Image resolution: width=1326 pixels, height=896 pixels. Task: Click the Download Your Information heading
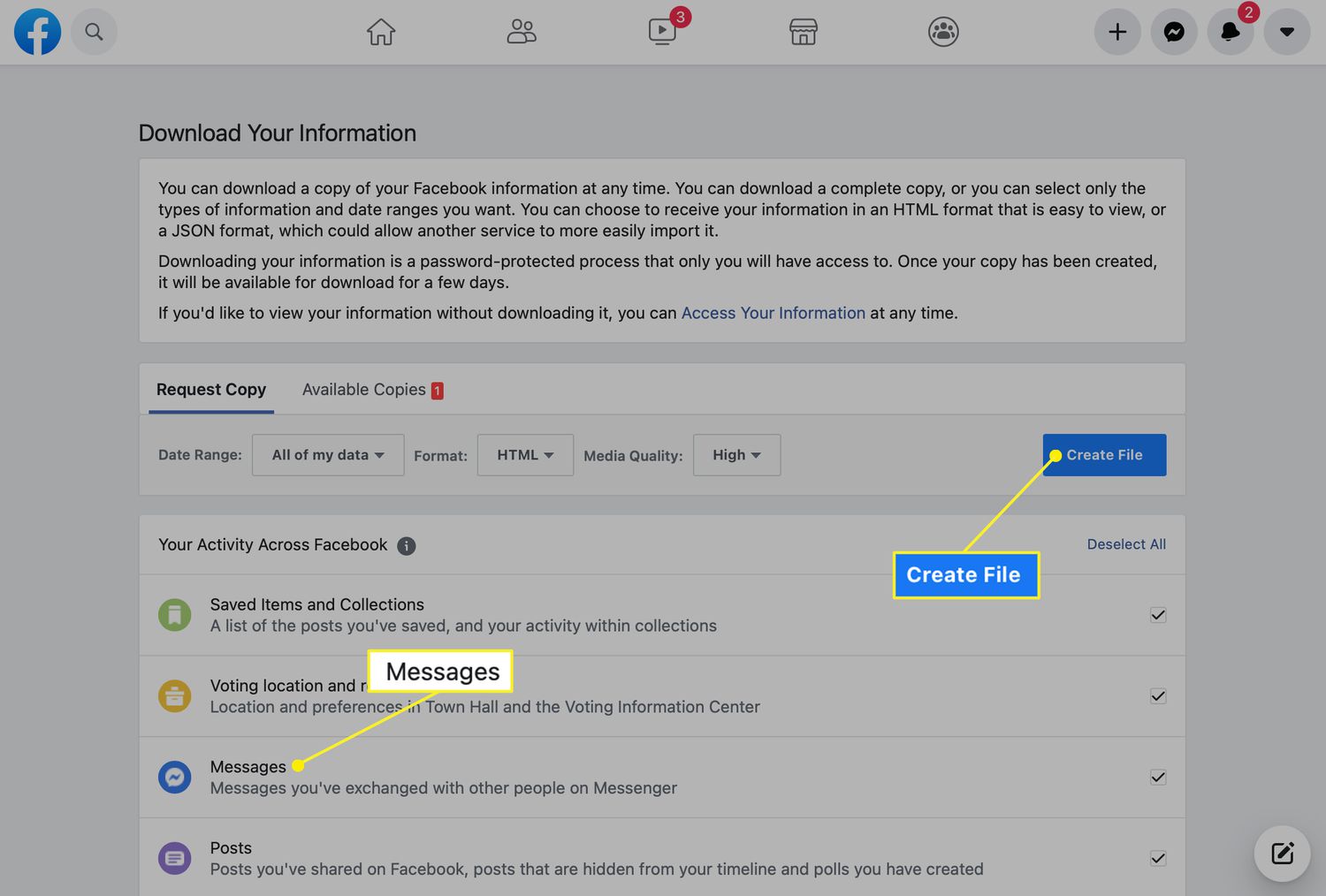click(278, 133)
